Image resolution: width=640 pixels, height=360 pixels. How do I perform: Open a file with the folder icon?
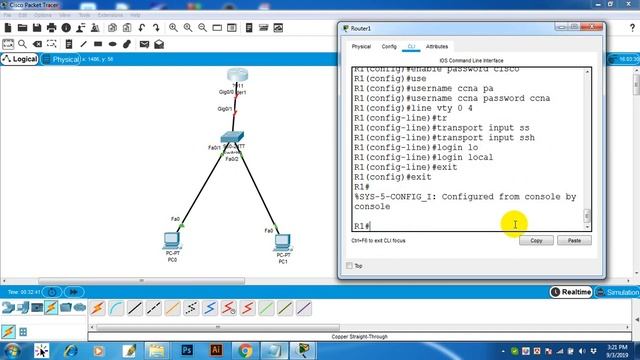(x=22, y=28)
